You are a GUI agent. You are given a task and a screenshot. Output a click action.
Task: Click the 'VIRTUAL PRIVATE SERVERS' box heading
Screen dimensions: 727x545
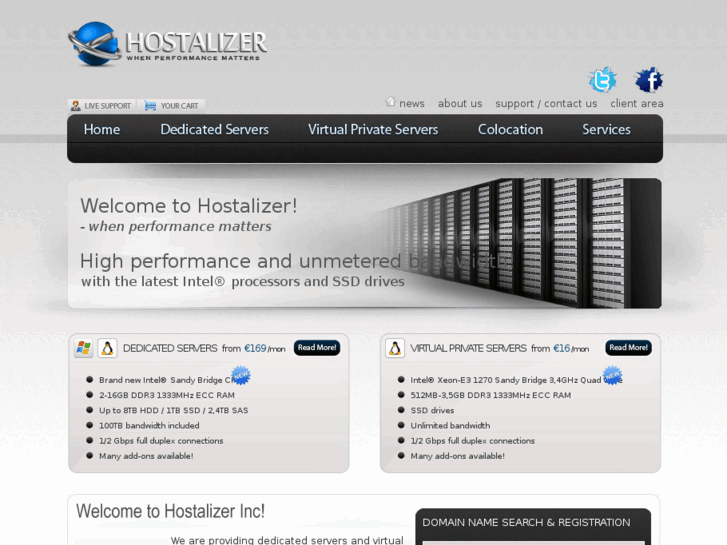point(468,348)
